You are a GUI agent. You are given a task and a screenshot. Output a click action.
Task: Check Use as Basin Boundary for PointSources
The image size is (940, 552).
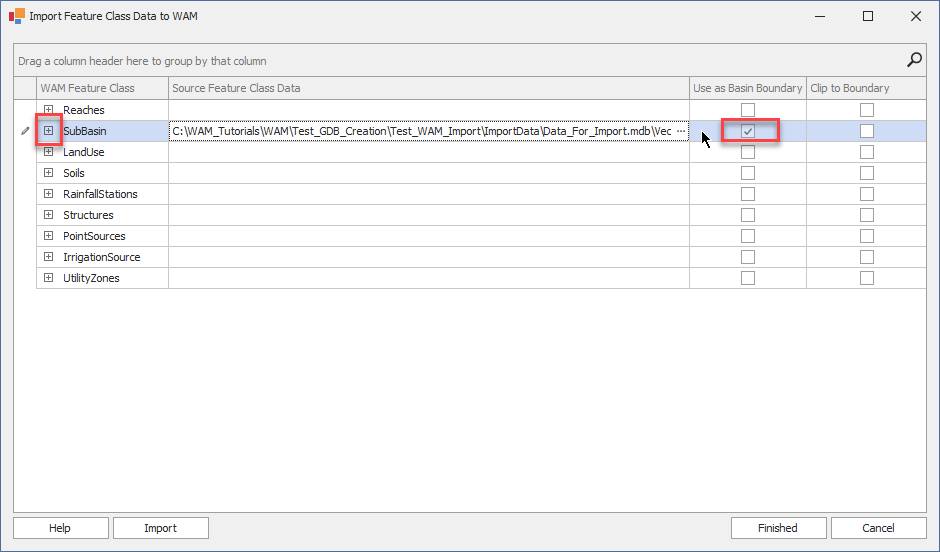[748, 236]
